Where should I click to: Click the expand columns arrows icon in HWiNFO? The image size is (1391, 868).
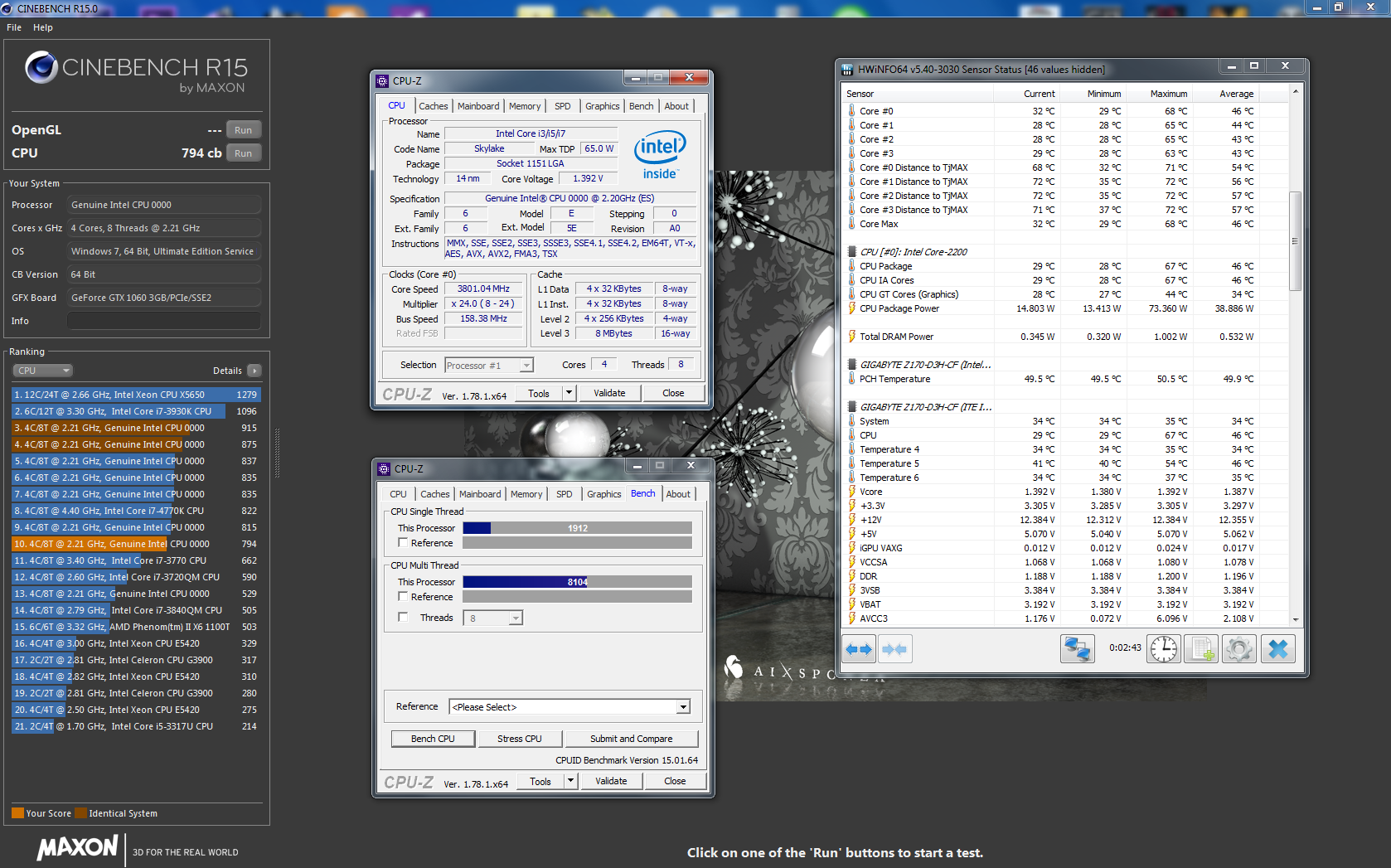tap(859, 649)
